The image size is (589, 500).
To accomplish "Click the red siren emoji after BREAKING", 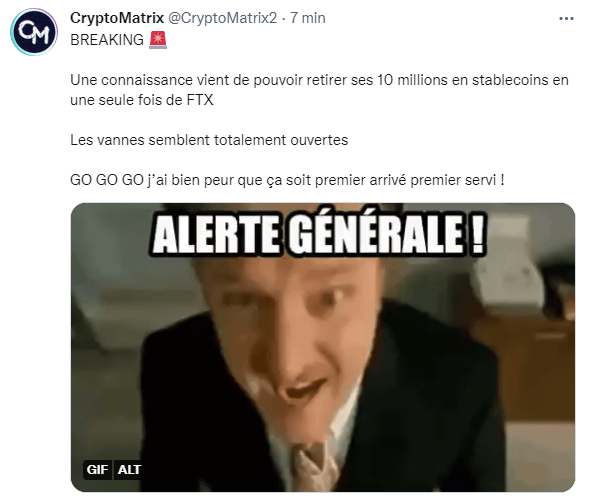I will (x=158, y=40).
